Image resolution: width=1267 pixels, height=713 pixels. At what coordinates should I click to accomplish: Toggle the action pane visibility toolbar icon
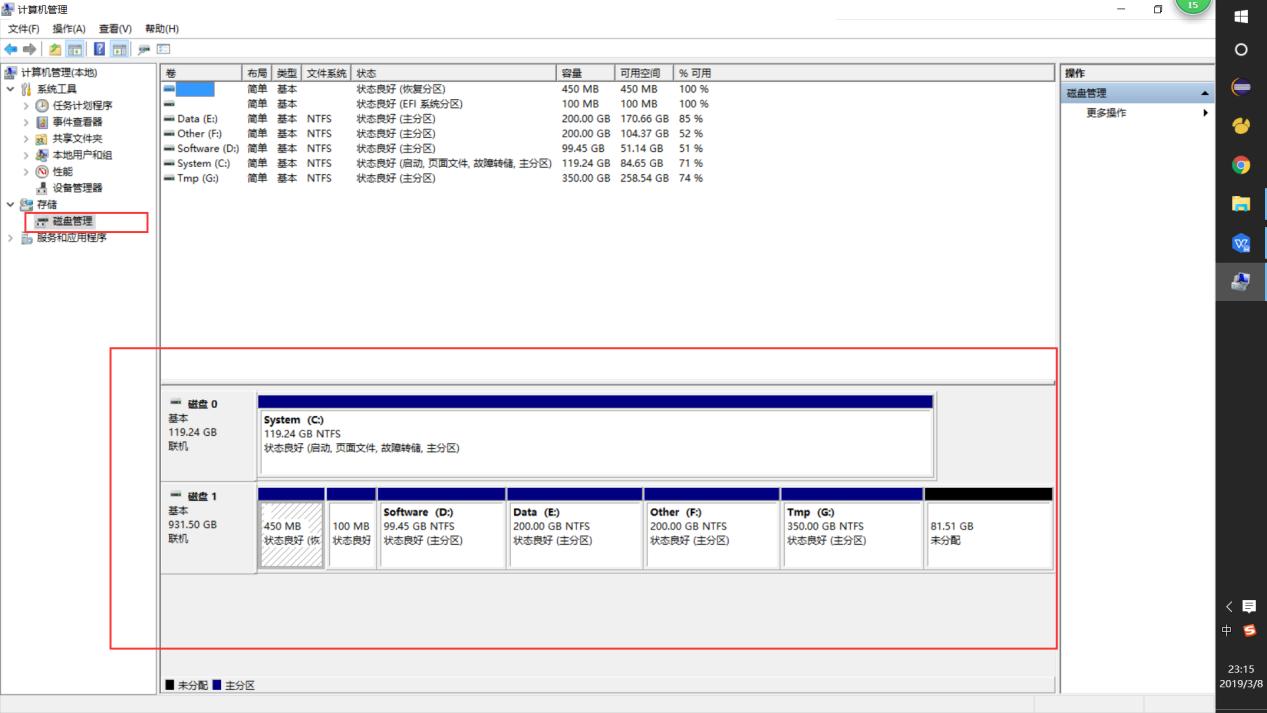coord(117,48)
